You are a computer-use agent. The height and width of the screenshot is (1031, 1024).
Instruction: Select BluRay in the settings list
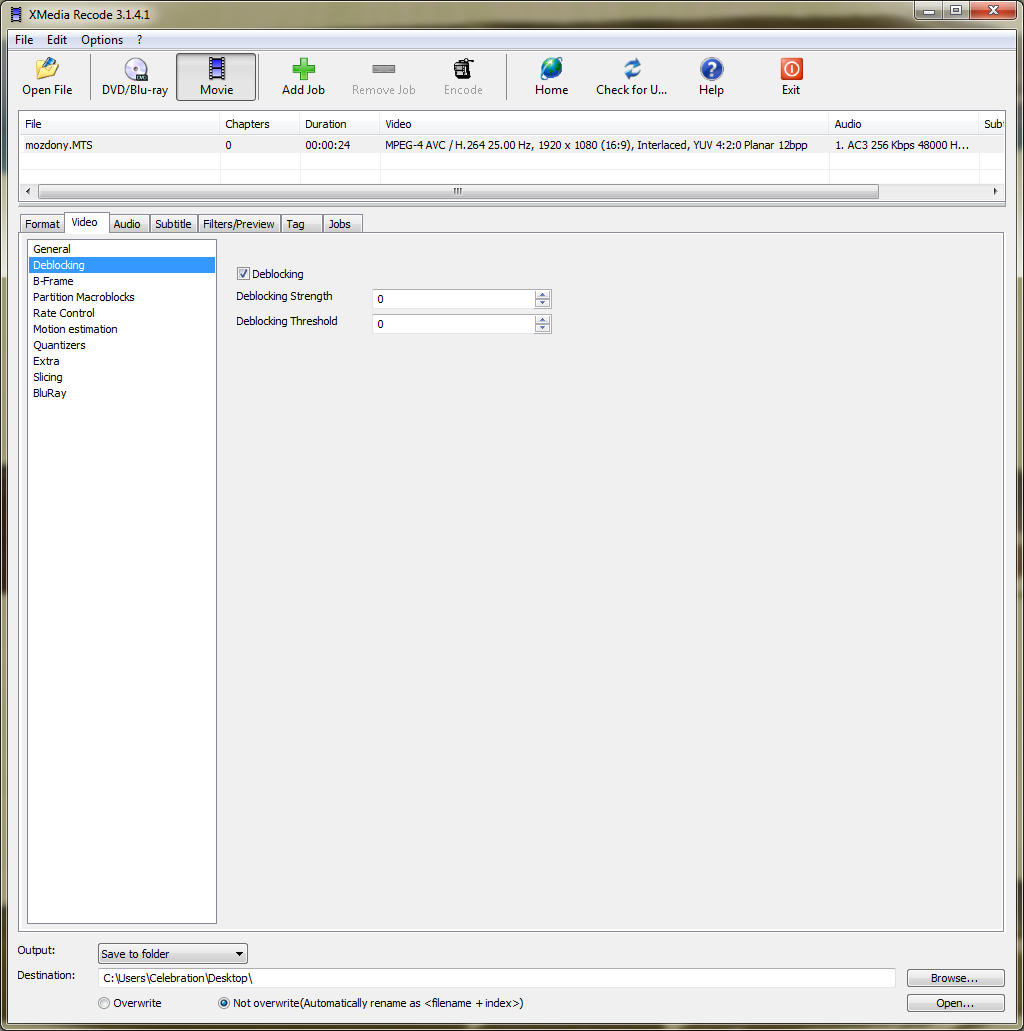tap(122, 393)
